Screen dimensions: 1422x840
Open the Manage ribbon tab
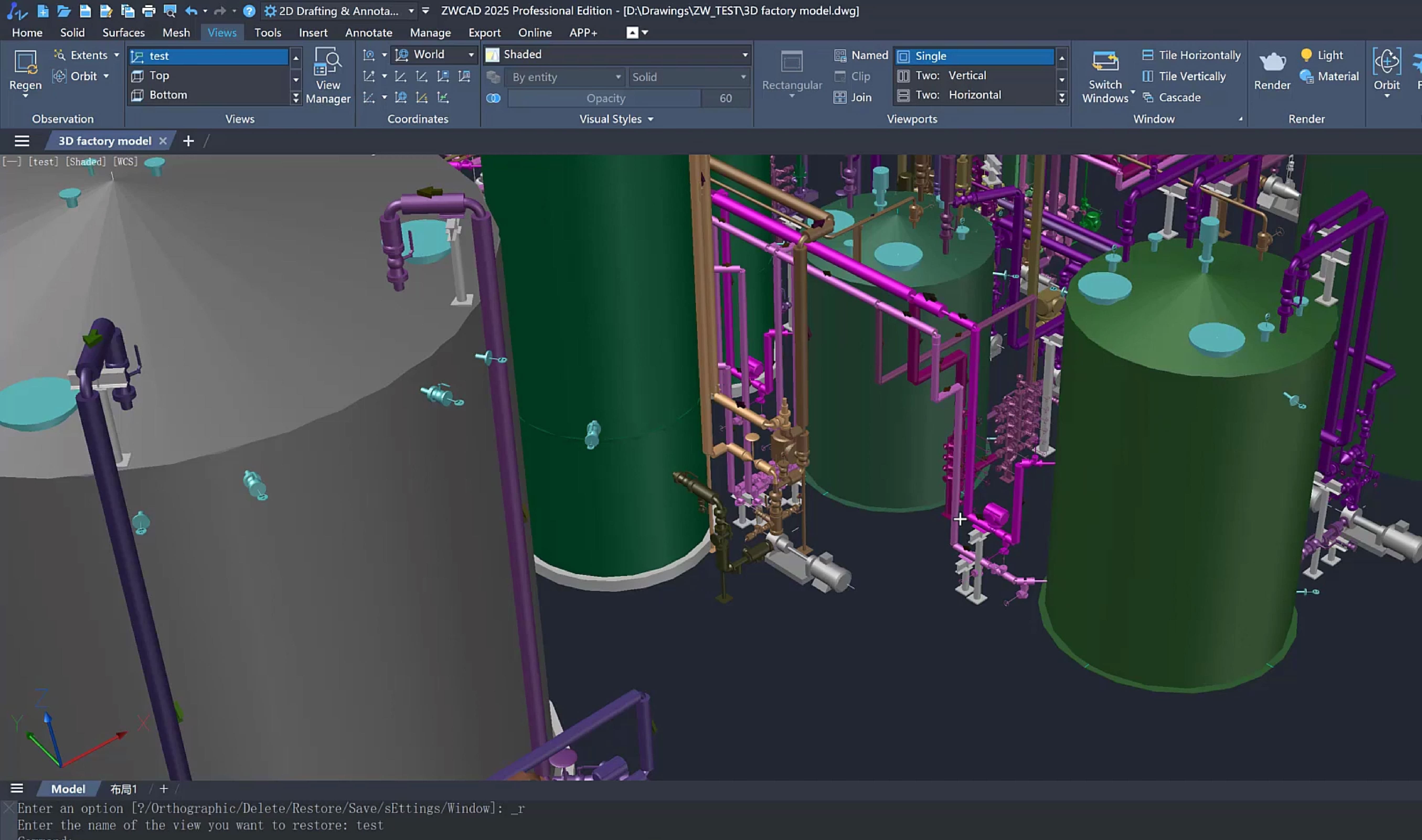point(430,33)
